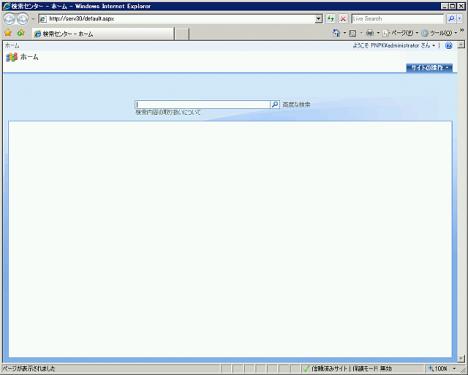Open SharePoint help icon
Screen dimensions: 468x375
[449, 46]
